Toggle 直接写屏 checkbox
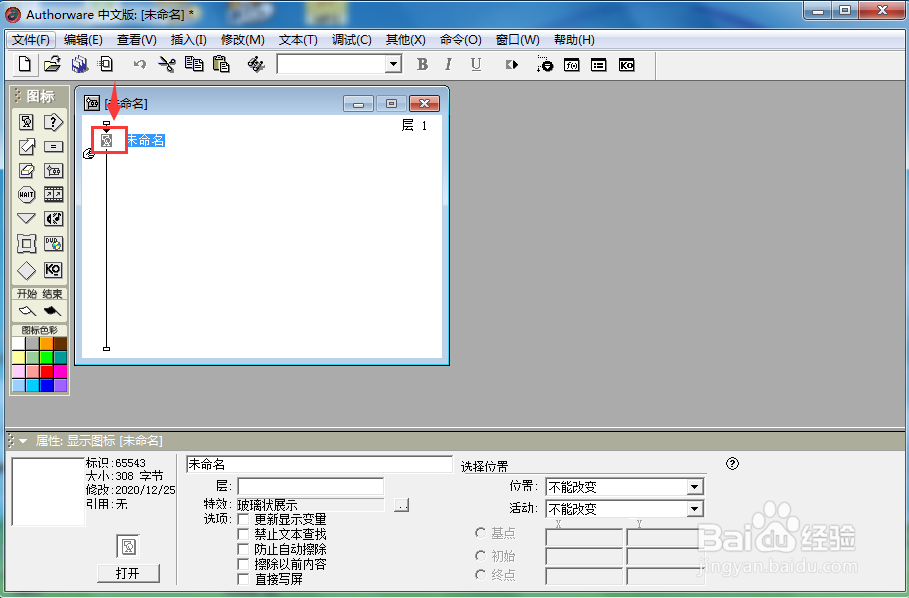This screenshot has height=598, width=909. pyautogui.click(x=243, y=579)
